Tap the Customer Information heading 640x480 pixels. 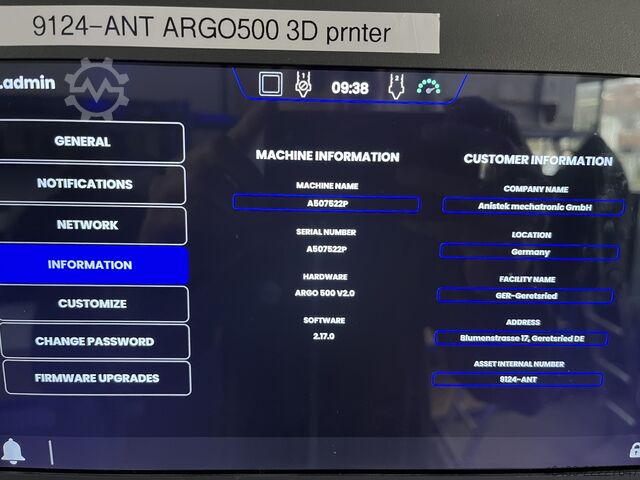tap(538, 160)
